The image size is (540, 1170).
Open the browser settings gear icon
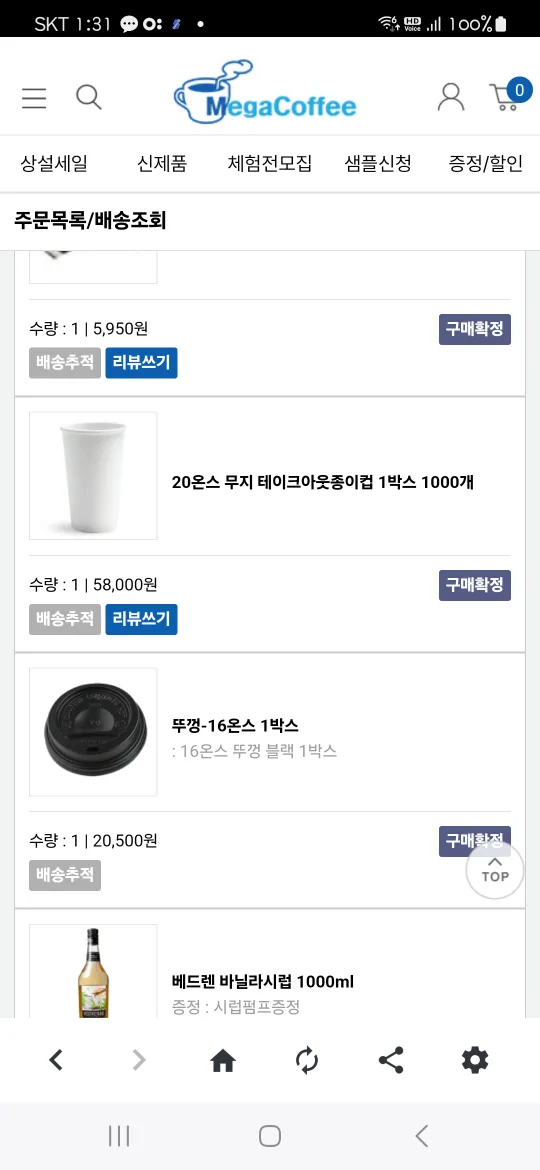tap(474, 1060)
